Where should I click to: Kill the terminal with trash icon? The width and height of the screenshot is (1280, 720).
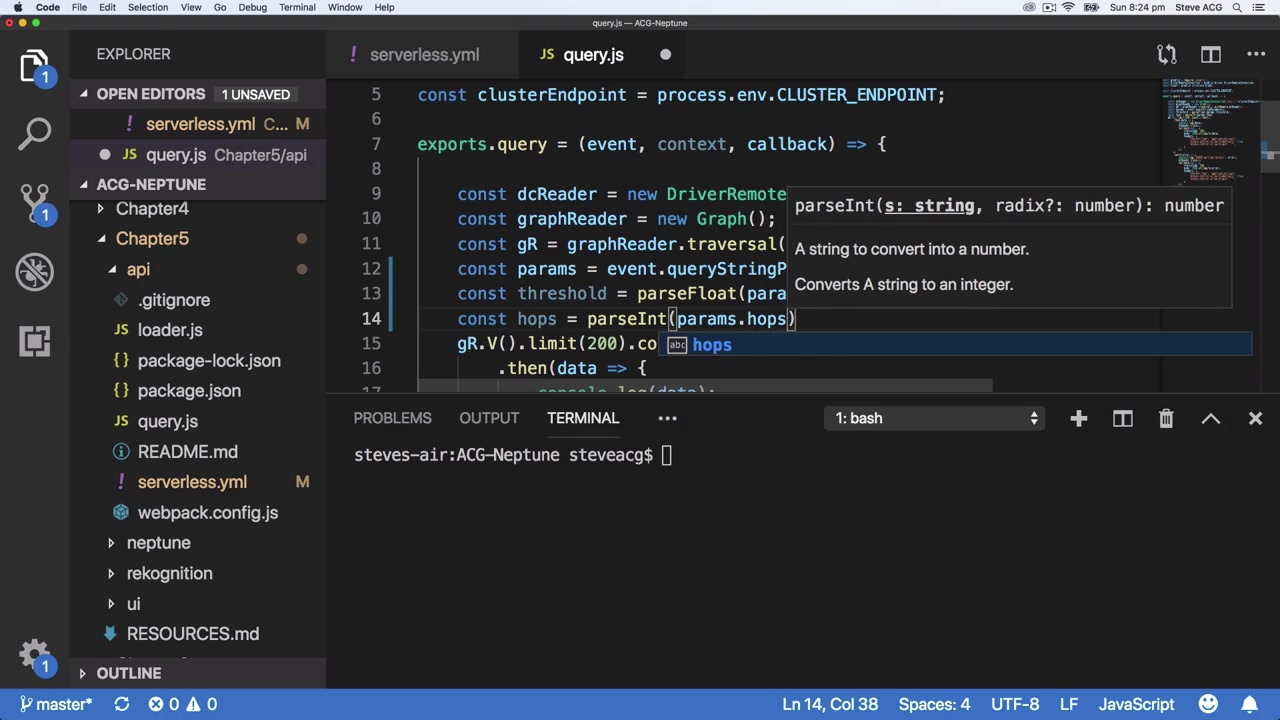click(x=1166, y=418)
